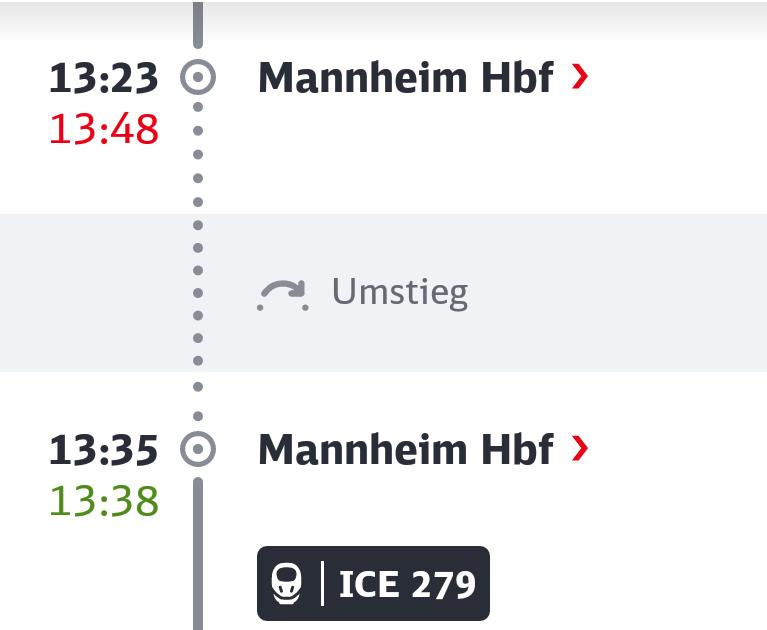Click scheduled departure time 13:35
The image size is (767, 630).
tap(104, 450)
